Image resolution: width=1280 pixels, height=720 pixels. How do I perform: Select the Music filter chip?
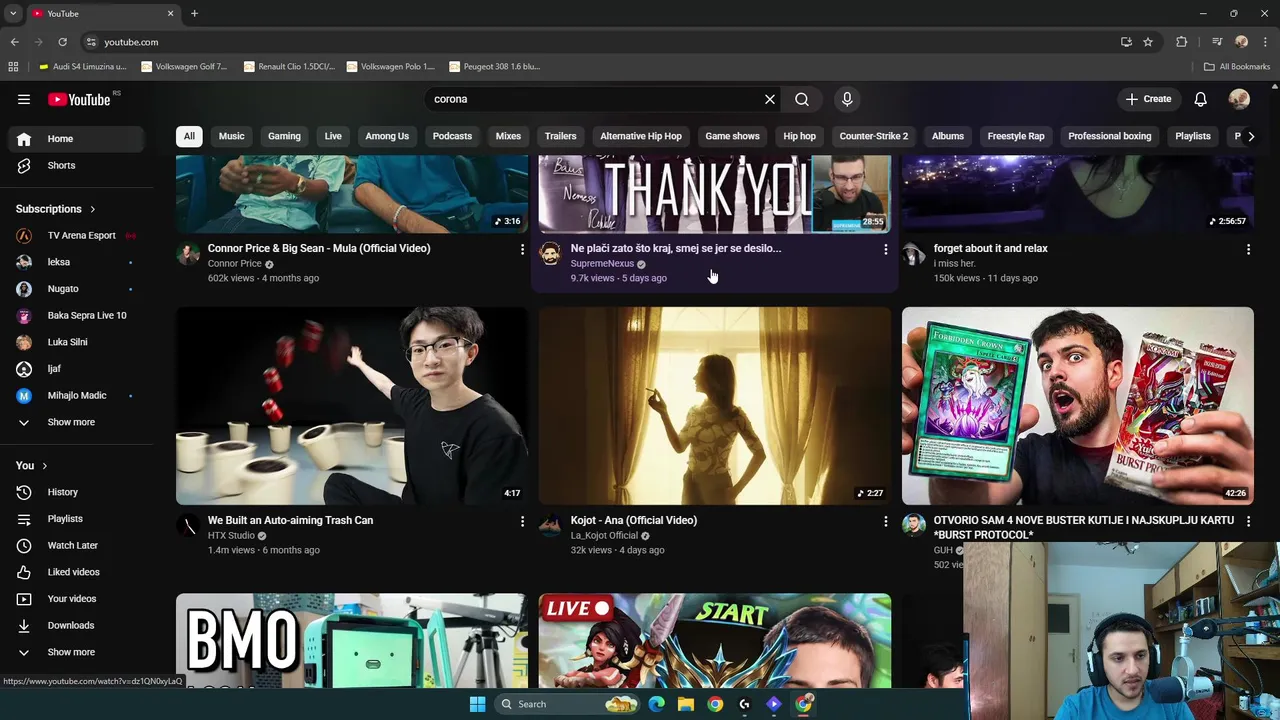coord(231,136)
